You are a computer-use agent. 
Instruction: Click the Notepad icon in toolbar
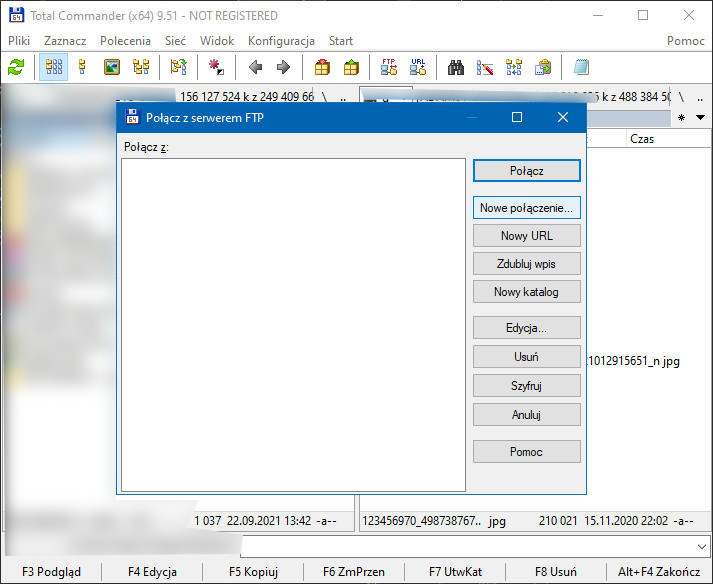[x=581, y=67]
